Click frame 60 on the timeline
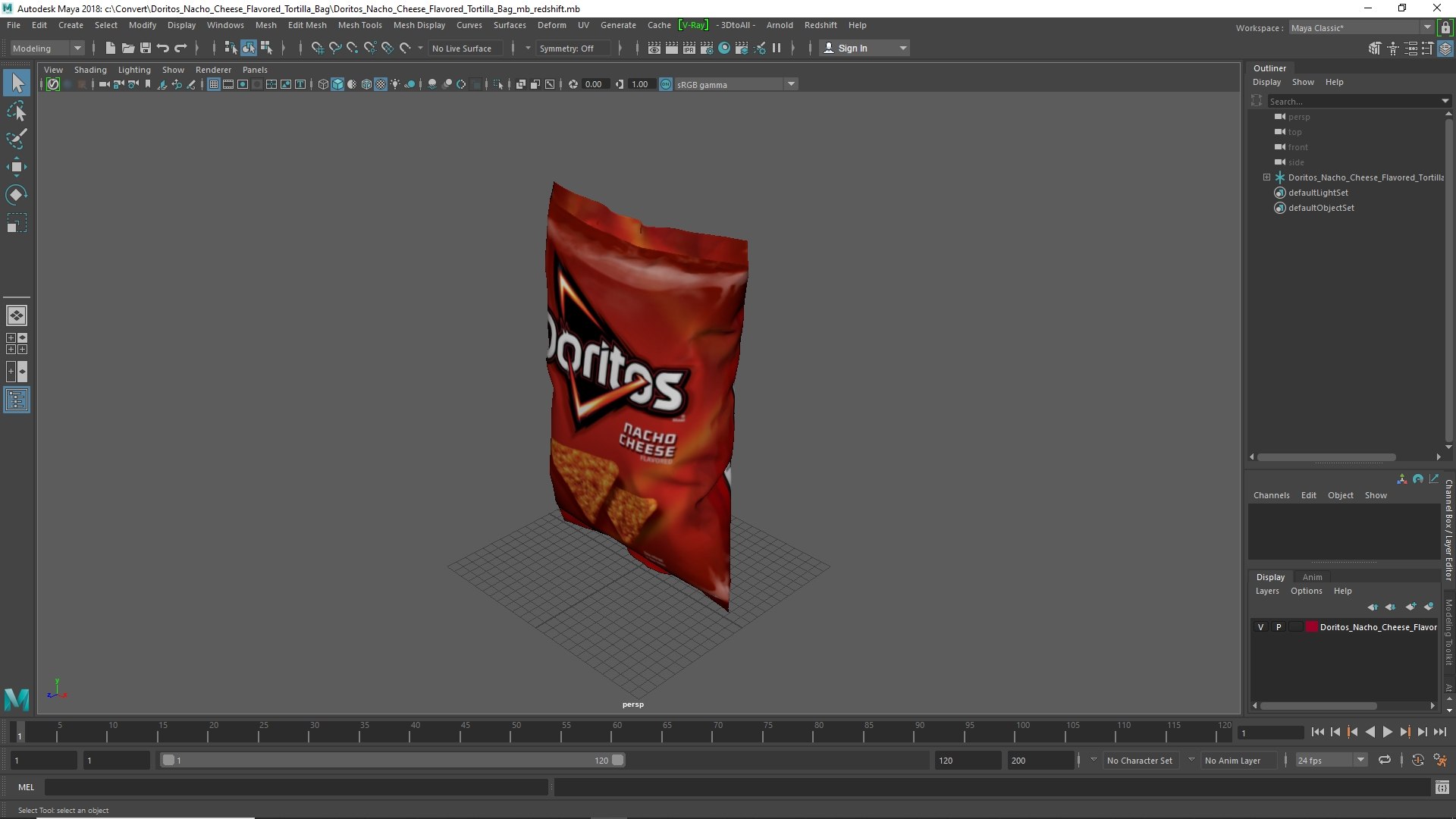Screen dimensions: 1456x819 [x=617, y=732]
